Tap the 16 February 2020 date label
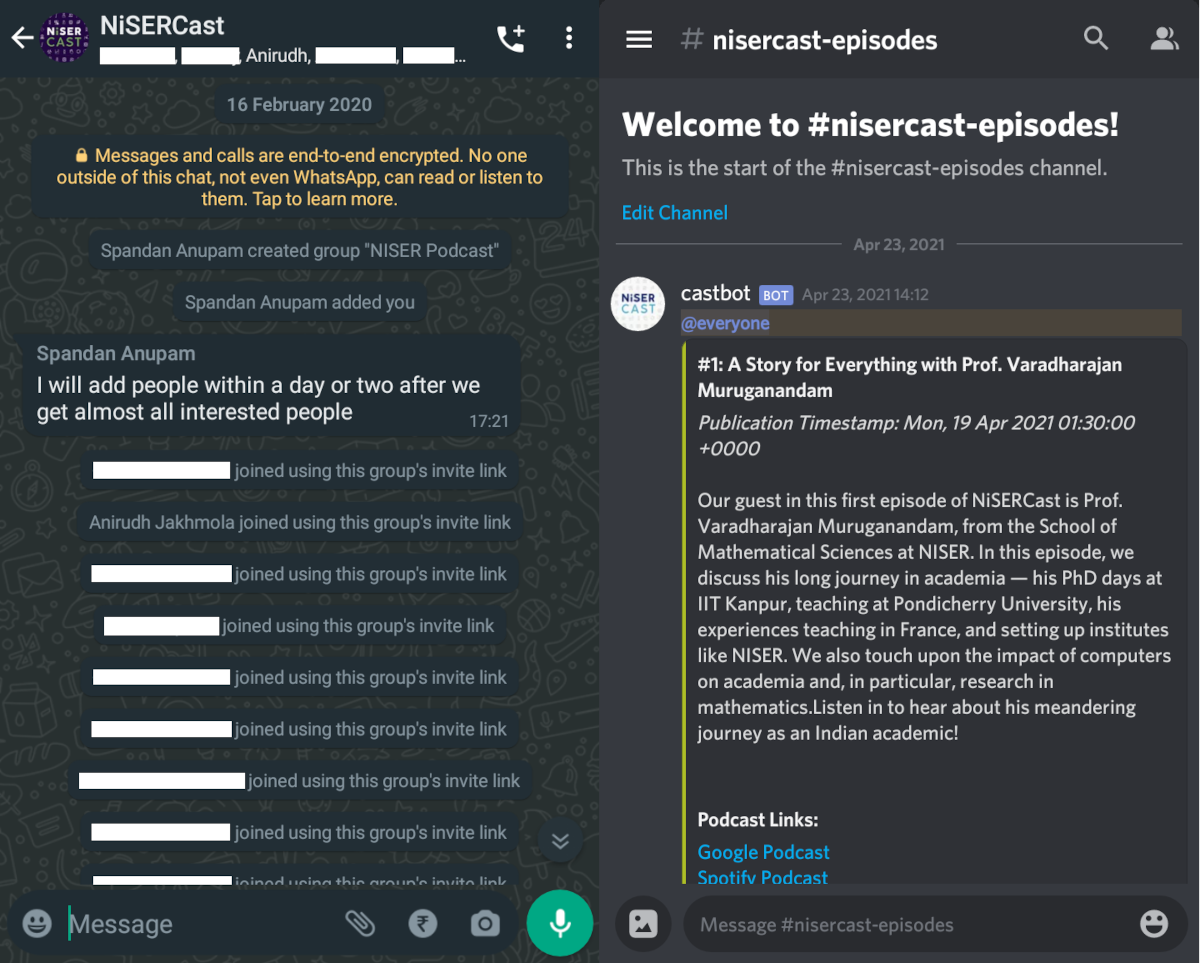This screenshot has width=1200, height=963. click(299, 105)
